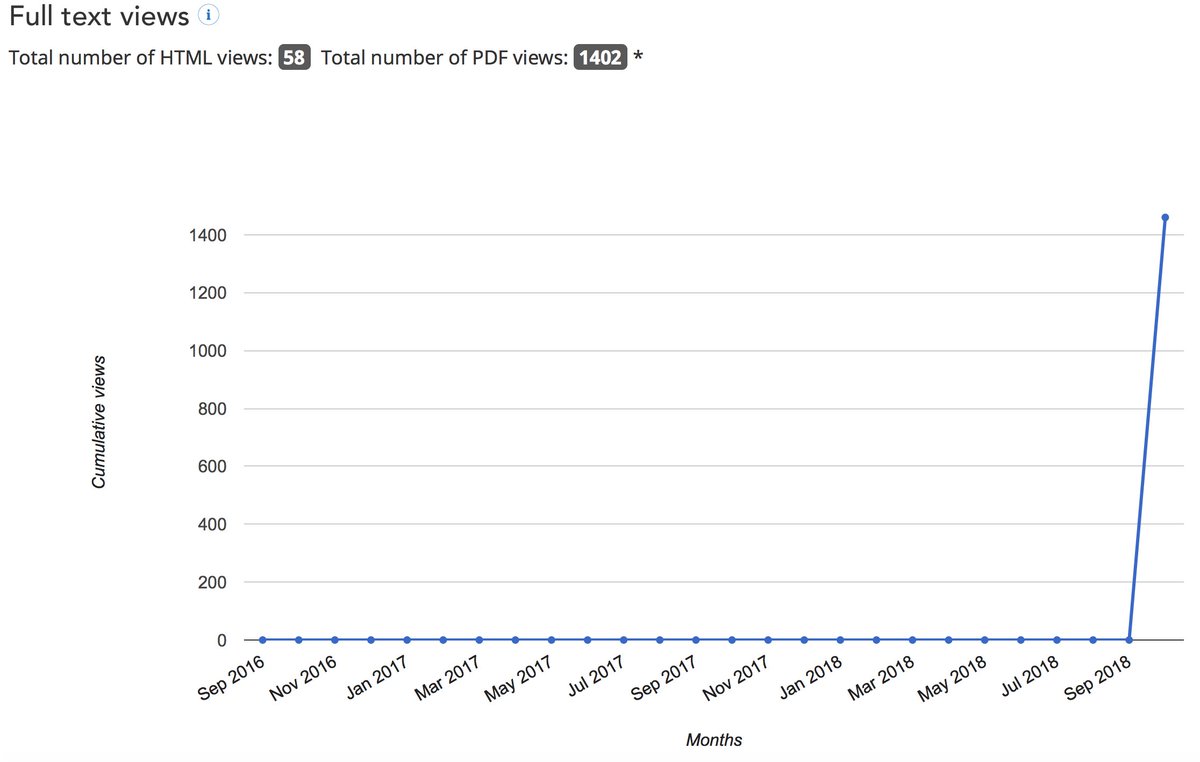Screen dimensions: 1200x762
Task: Click the 'Sep 2017' x-axis label
Action: pyautogui.click(x=664, y=678)
